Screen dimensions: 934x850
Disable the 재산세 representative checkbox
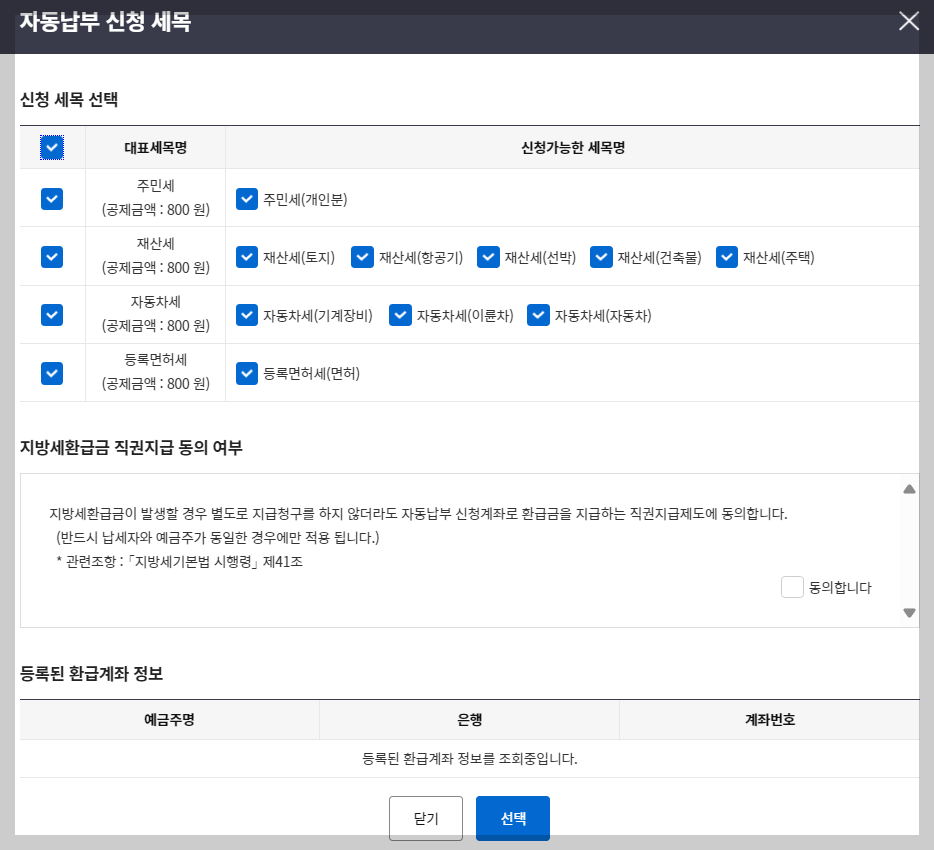51,256
